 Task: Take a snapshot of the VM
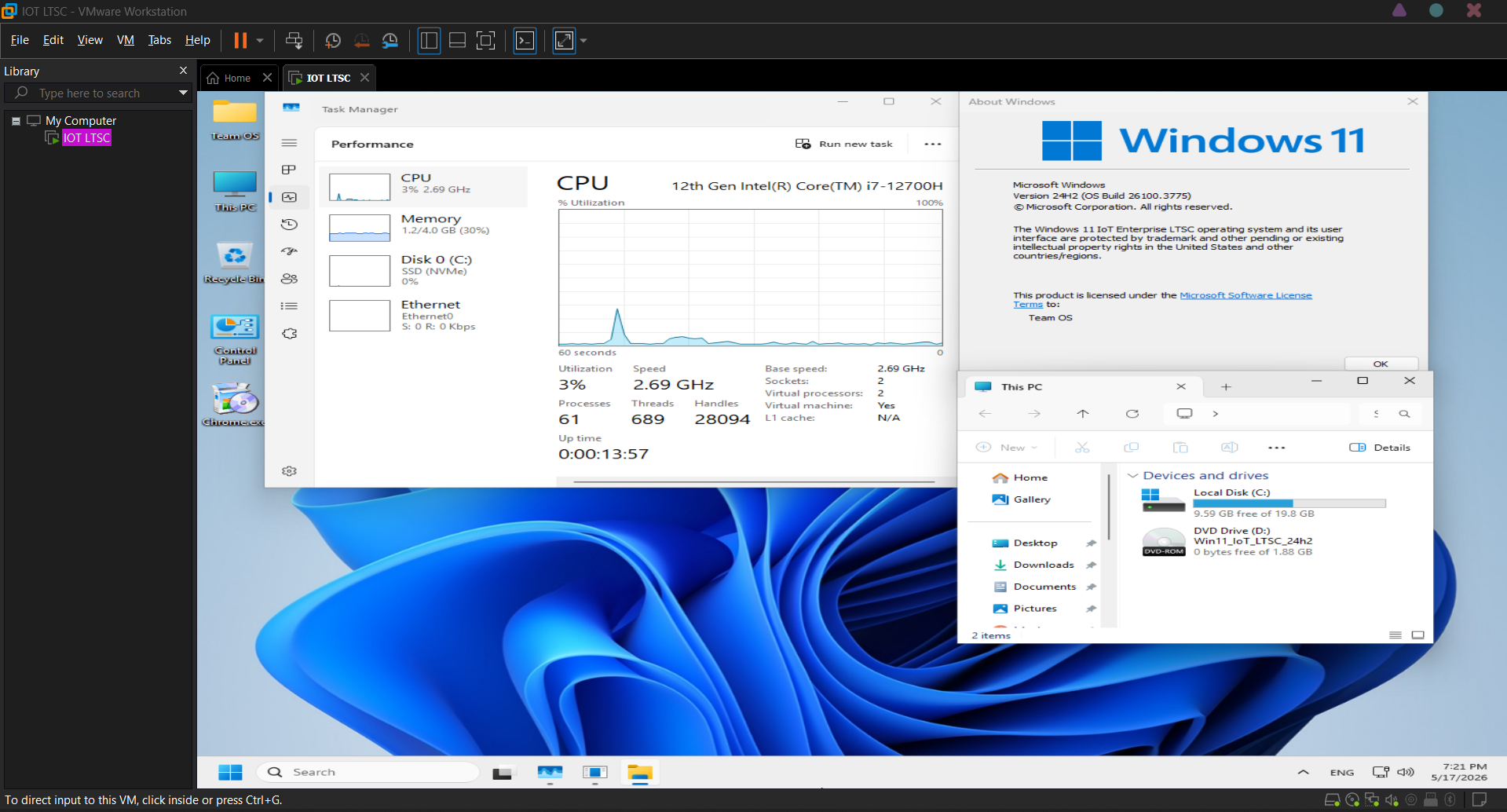(x=333, y=40)
